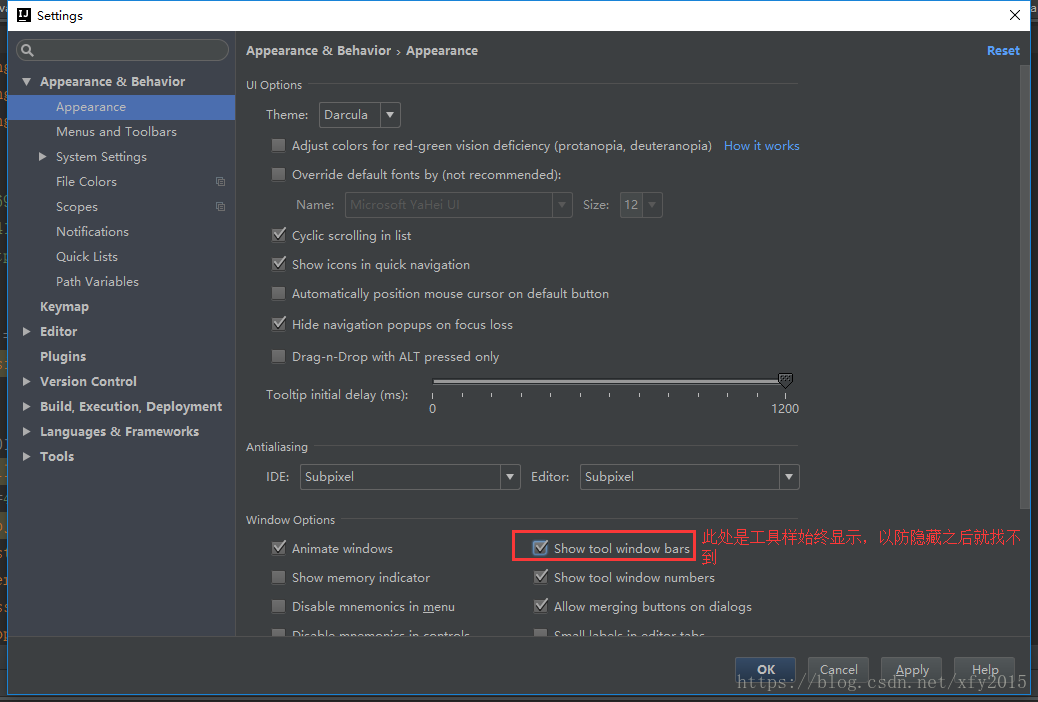Open Scopes settings page
1038x702 pixels.
pos(77,207)
